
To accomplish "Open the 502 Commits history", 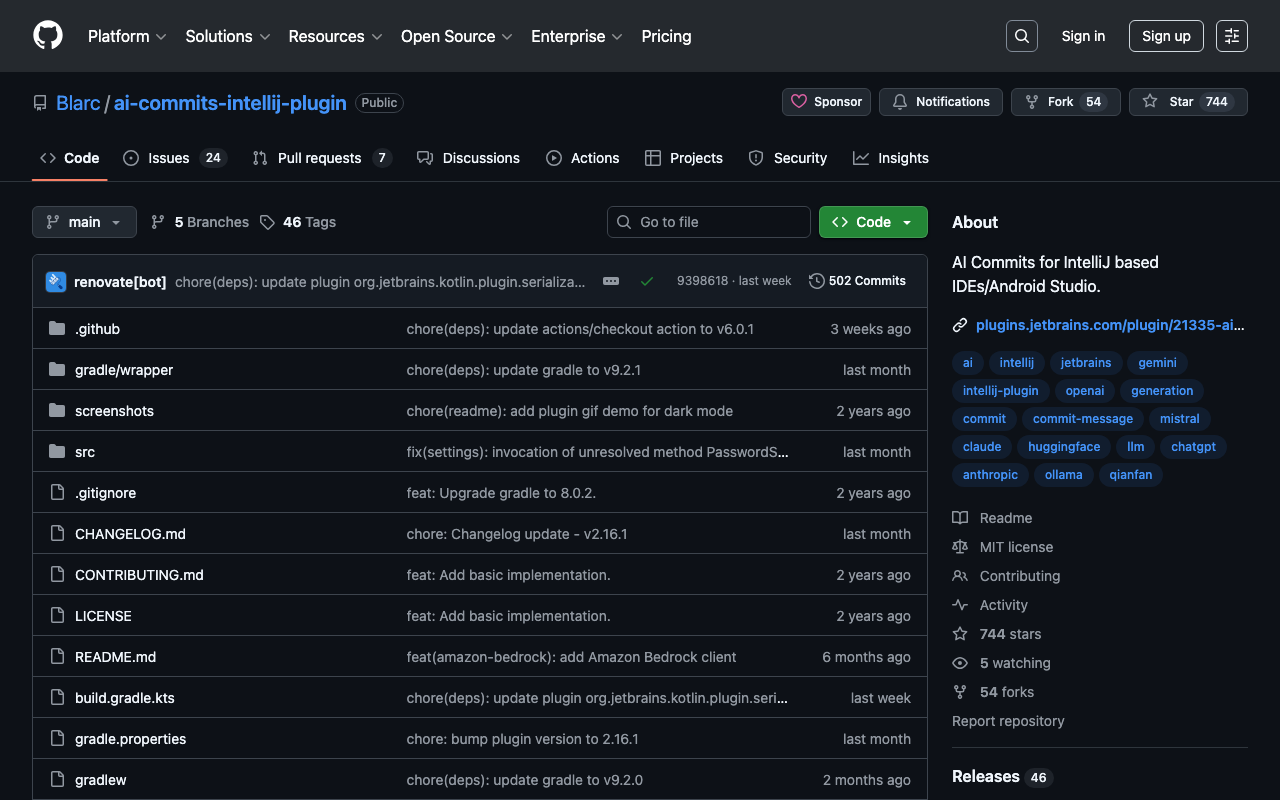I will (857, 281).
